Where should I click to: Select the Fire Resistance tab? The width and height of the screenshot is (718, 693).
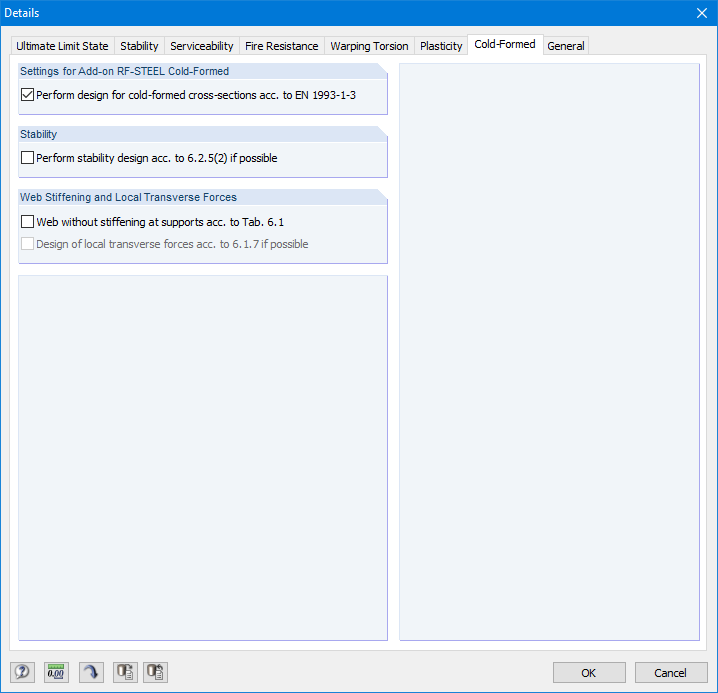(x=282, y=46)
